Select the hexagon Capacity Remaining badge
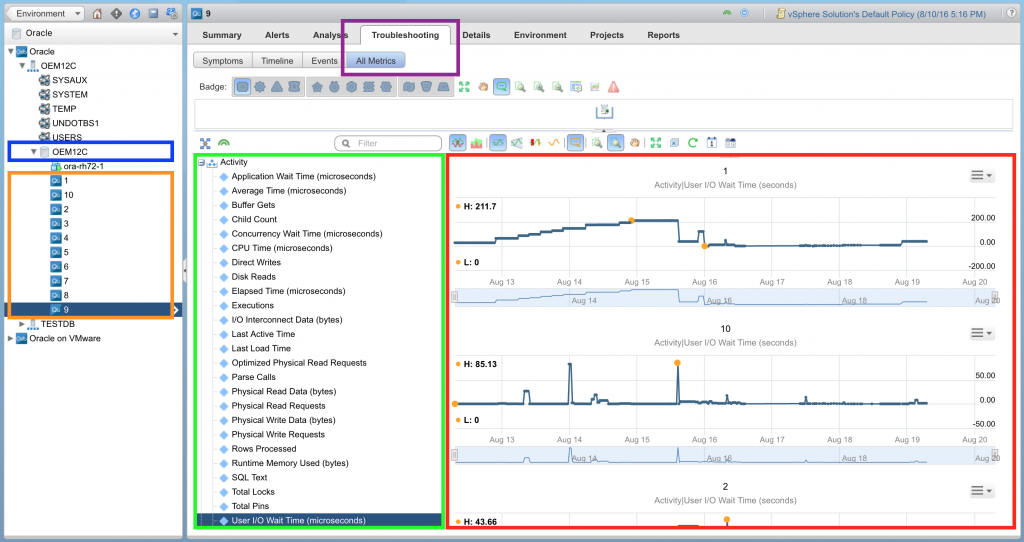Screen dimensions: 1024x542 [351, 87]
